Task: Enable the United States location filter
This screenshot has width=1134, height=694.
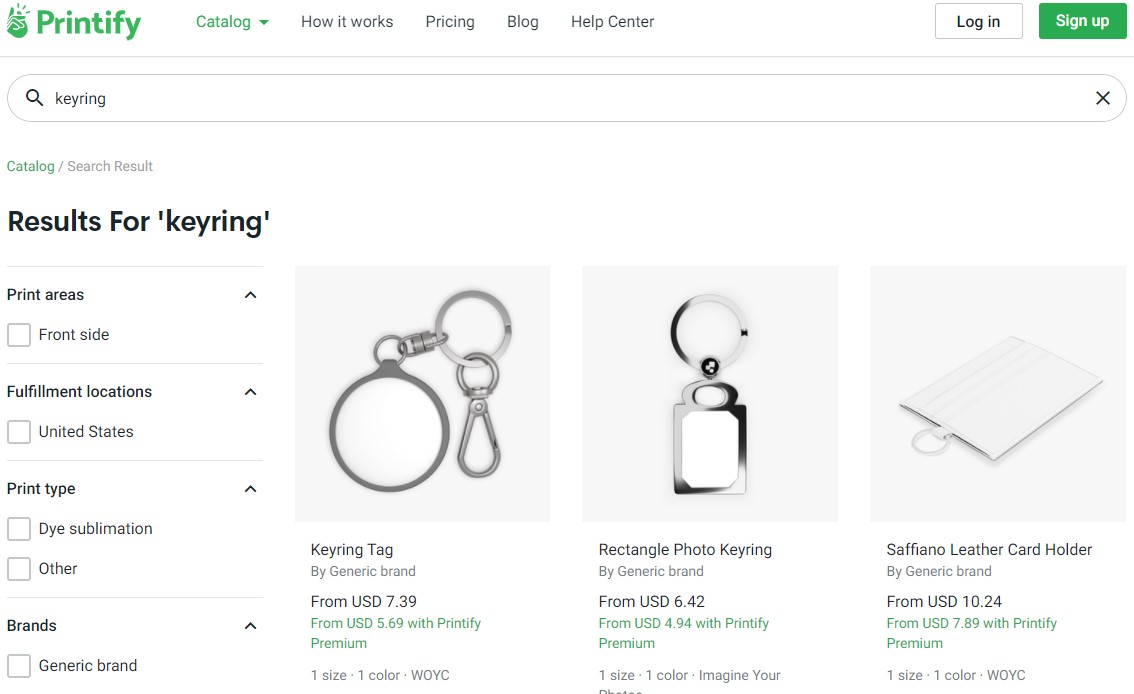Action: (x=19, y=432)
